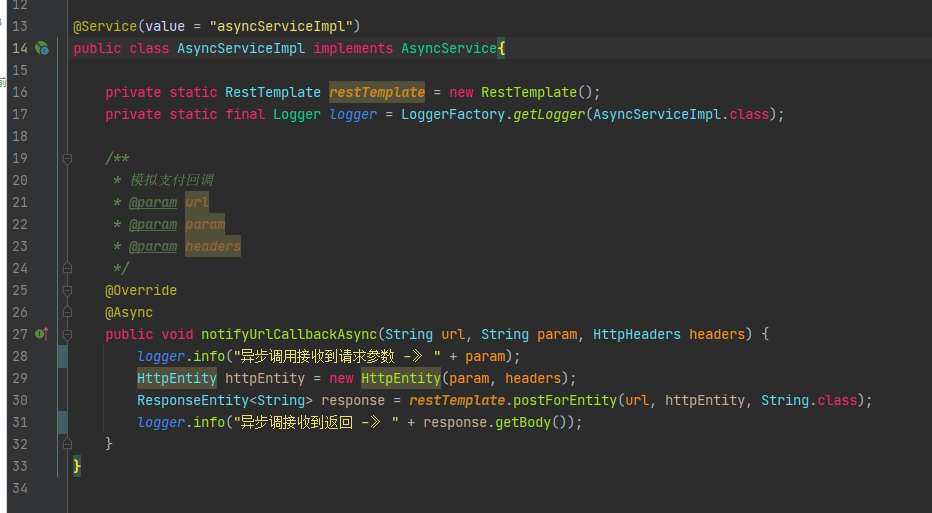Place cursor at the closing brace on line 33
The height and width of the screenshot is (513, 932).
click(x=77, y=466)
